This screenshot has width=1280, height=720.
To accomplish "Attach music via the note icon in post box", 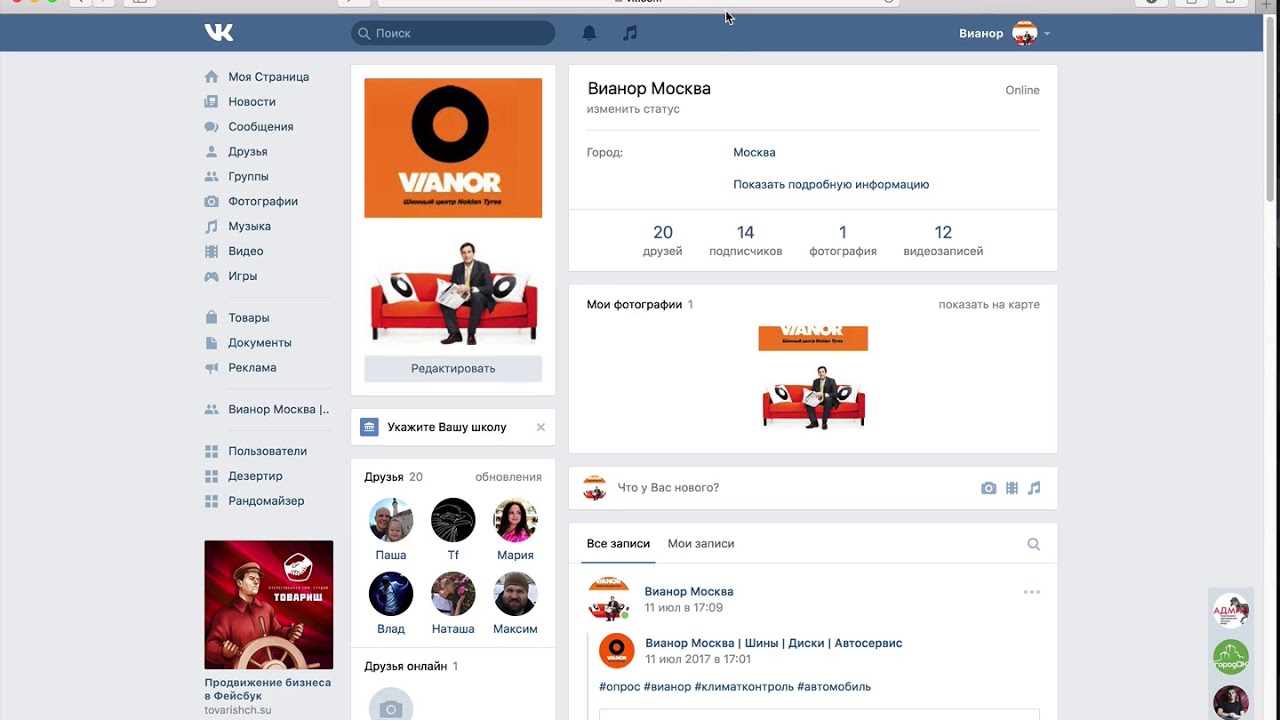I will pyautogui.click(x=1034, y=488).
